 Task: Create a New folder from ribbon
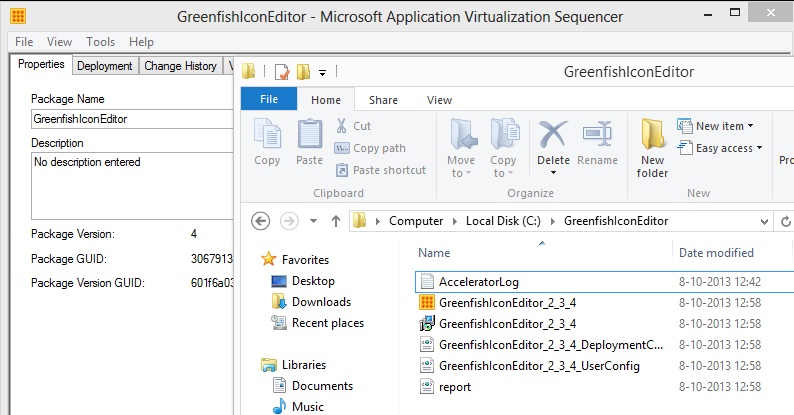click(x=652, y=146)
